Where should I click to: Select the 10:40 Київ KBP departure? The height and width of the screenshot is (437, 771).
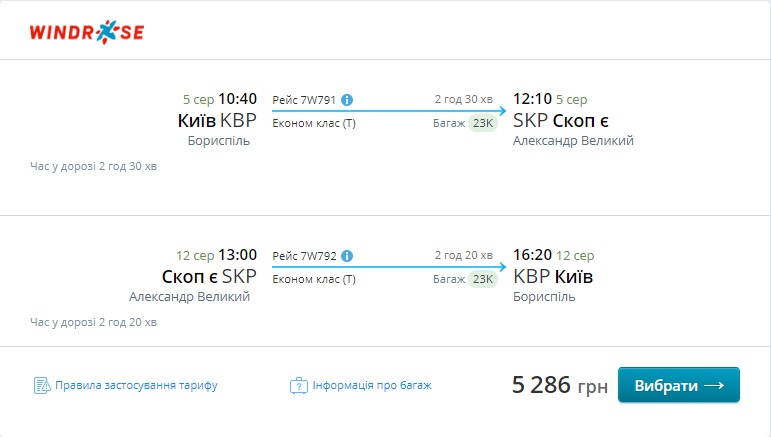click(237, 99)
